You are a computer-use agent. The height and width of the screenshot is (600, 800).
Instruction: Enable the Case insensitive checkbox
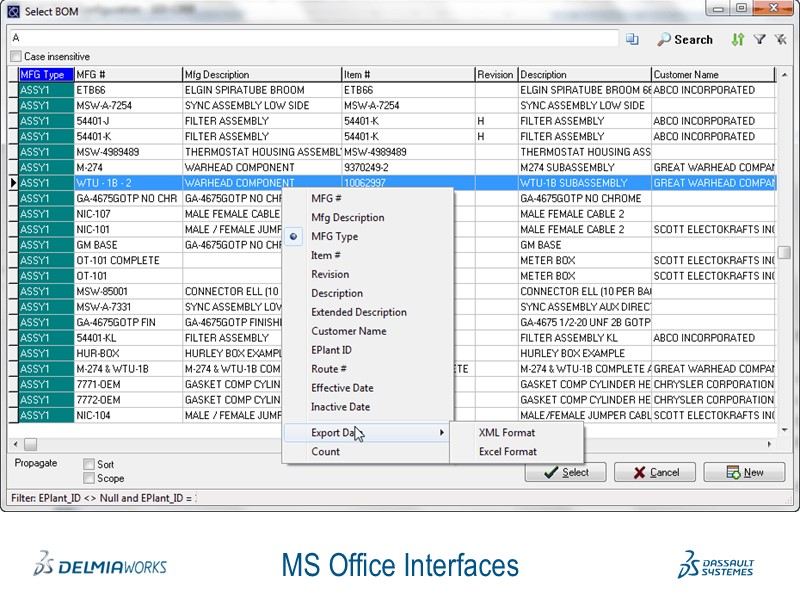click(x=16, y=57)
